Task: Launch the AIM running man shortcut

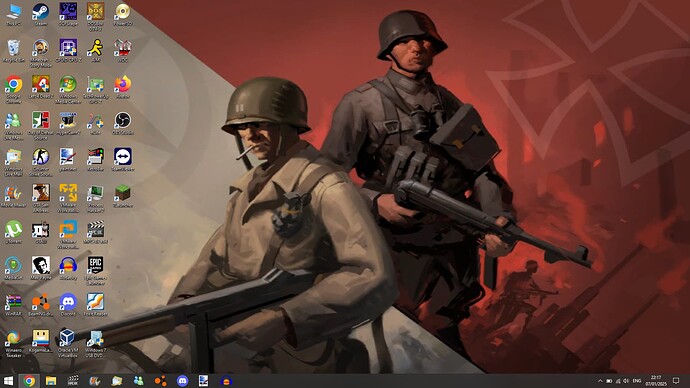Action: 95,51
